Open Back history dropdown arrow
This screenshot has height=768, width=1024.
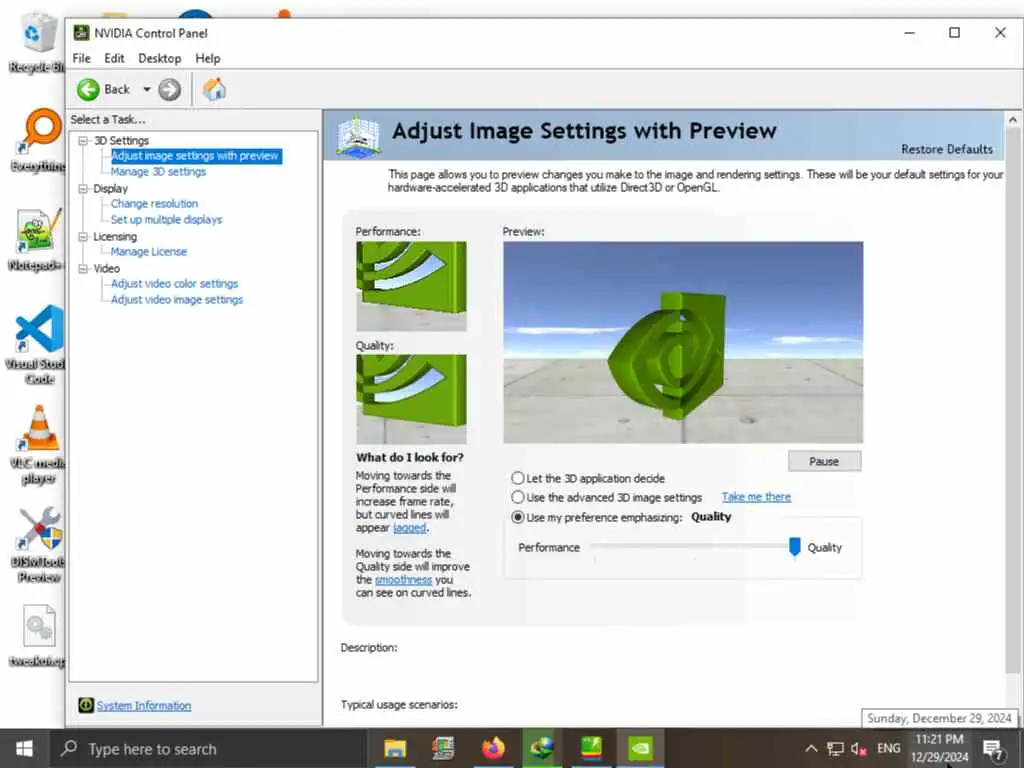(147, 89)
